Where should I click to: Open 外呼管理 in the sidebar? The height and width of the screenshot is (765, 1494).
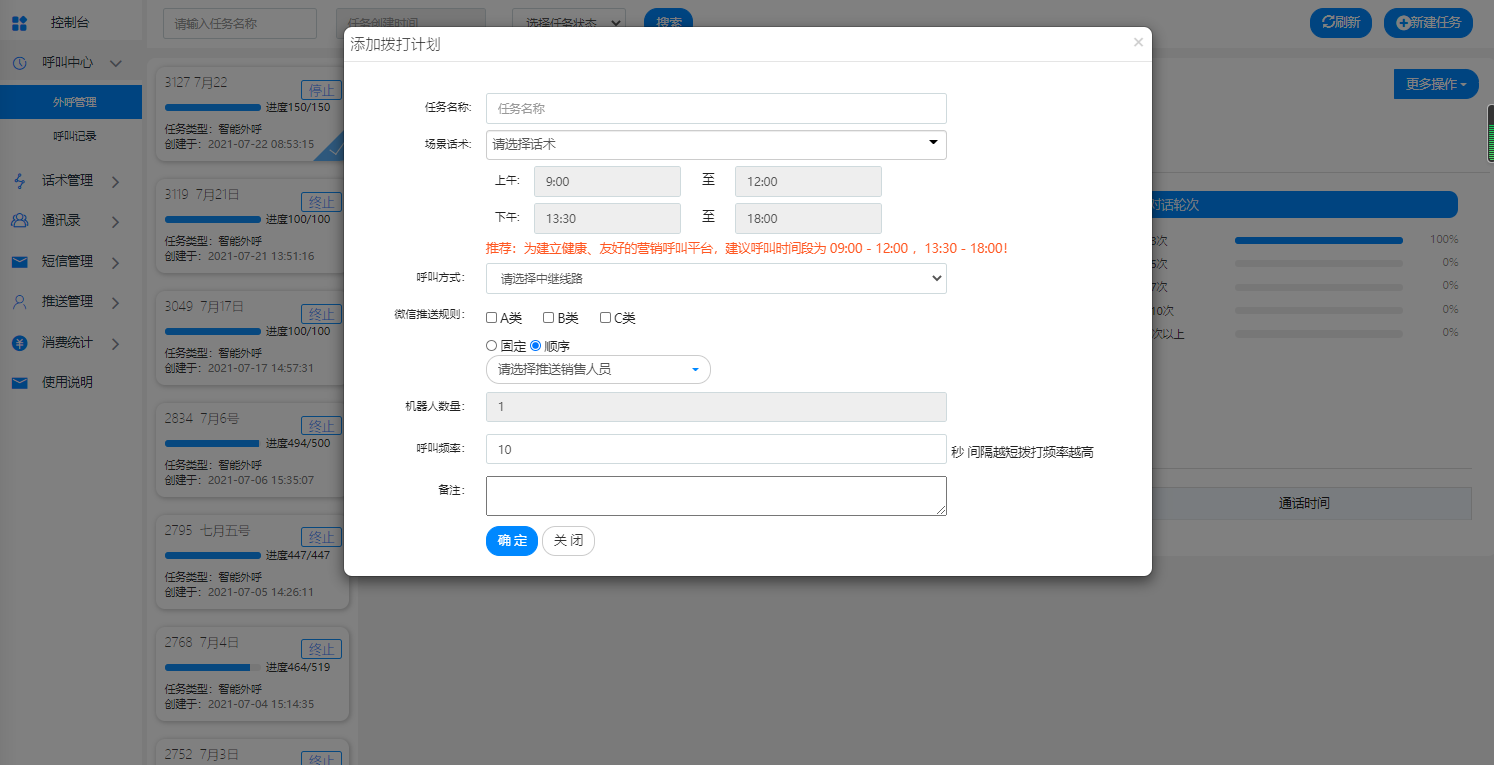pos(71,102)
